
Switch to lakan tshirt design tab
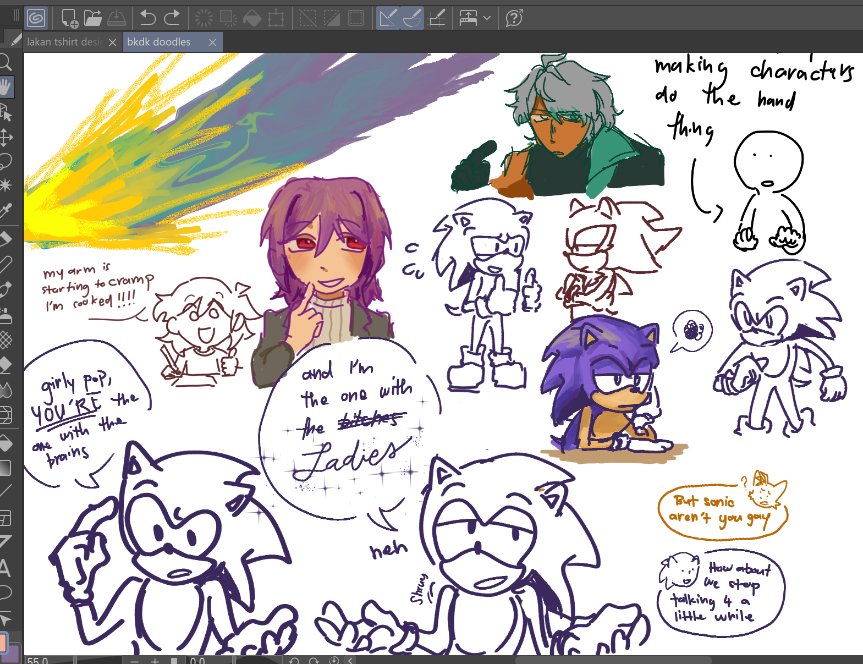[65, 42]
